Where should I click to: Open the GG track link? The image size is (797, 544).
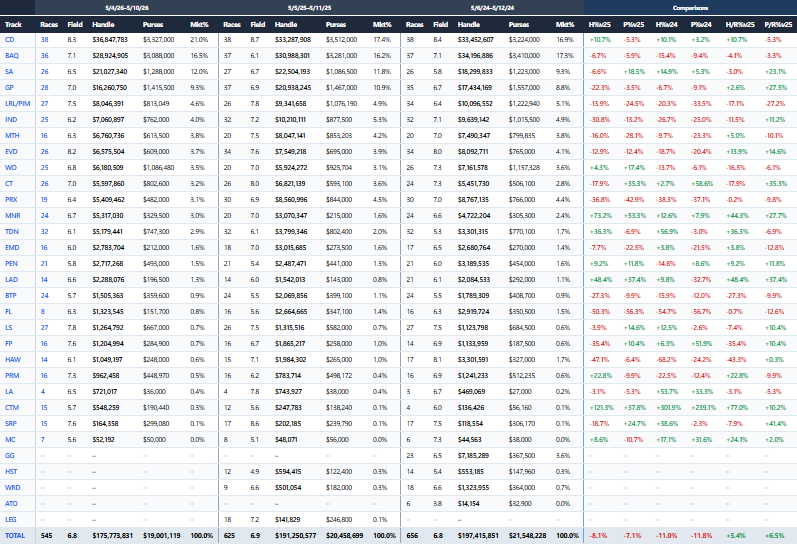click(10, 456)
